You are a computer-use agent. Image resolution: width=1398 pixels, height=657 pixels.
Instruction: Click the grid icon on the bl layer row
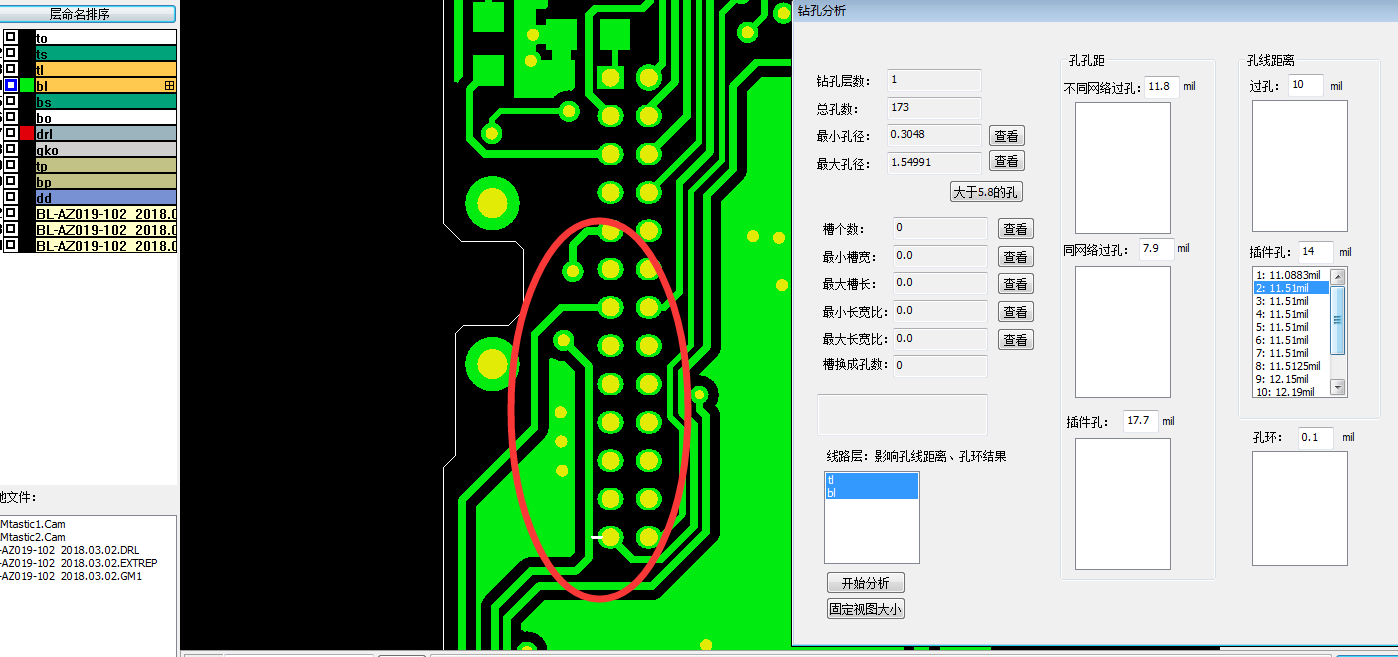pyautogui.click(x=169, y=86)
